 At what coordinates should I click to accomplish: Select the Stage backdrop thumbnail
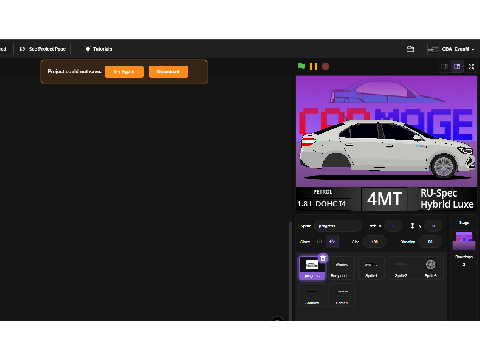pos(464,241)
